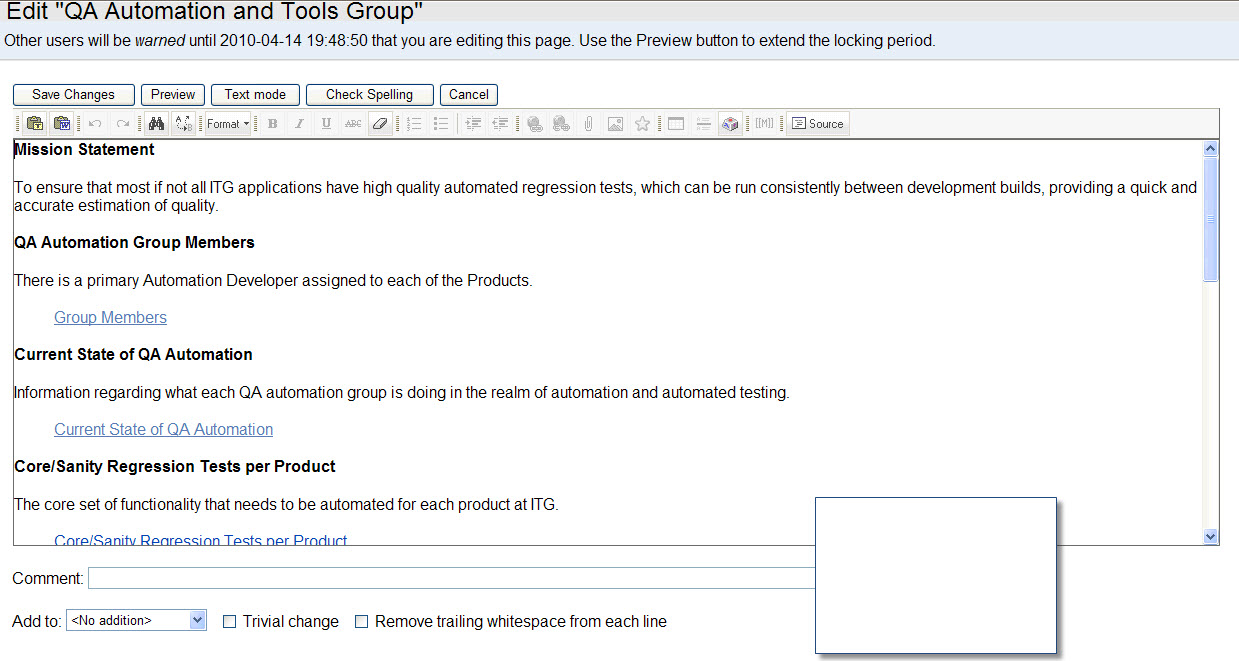This screenshot has width=1239, height=661.
Task: Expand the Add to No addition dropdown
Action: [x=137, y=621]
